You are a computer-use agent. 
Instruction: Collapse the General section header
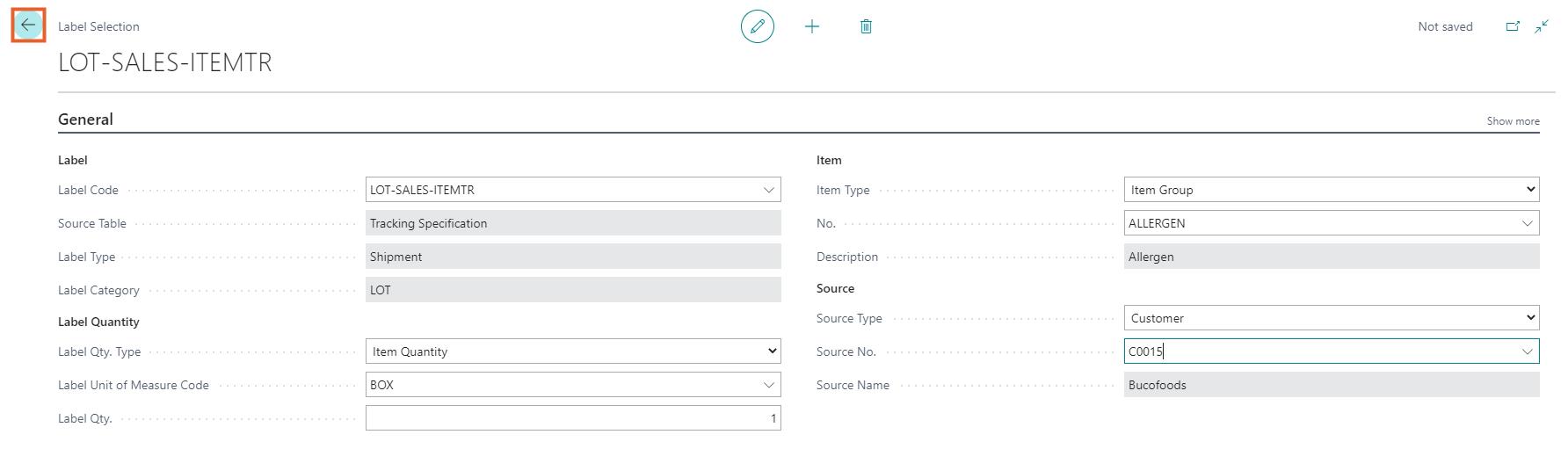[x=85, y=119]
